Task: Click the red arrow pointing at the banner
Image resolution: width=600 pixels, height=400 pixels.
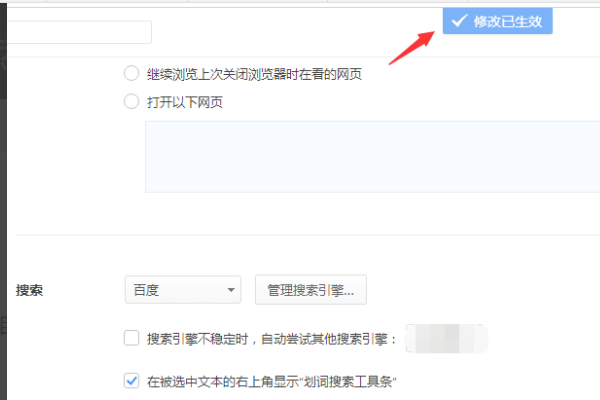Action: point(412,47)
